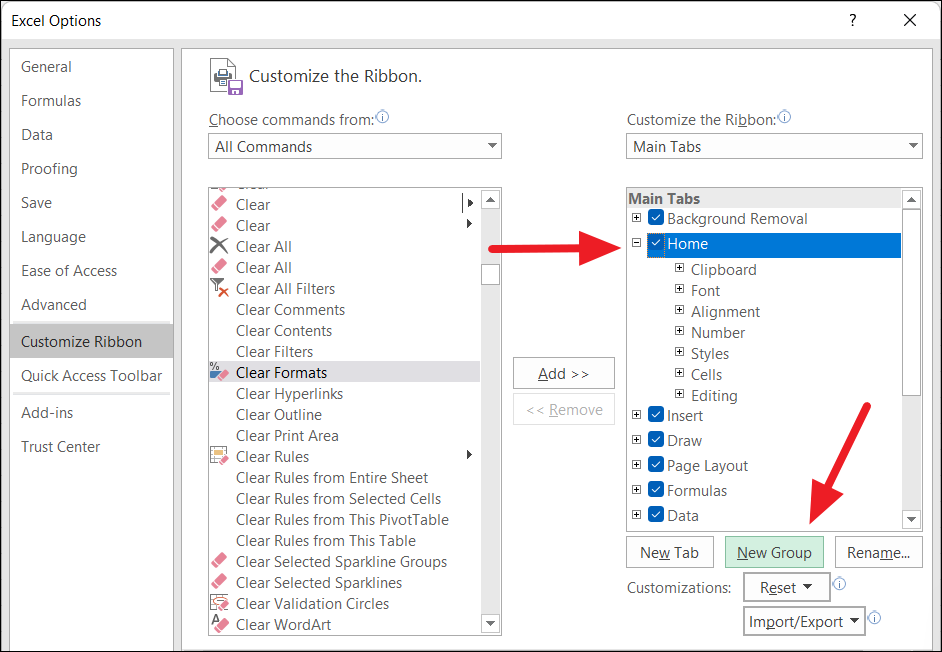Select the Clear Print Area command
Viewport: 942px width, 652px height.
tap(344, 436)
